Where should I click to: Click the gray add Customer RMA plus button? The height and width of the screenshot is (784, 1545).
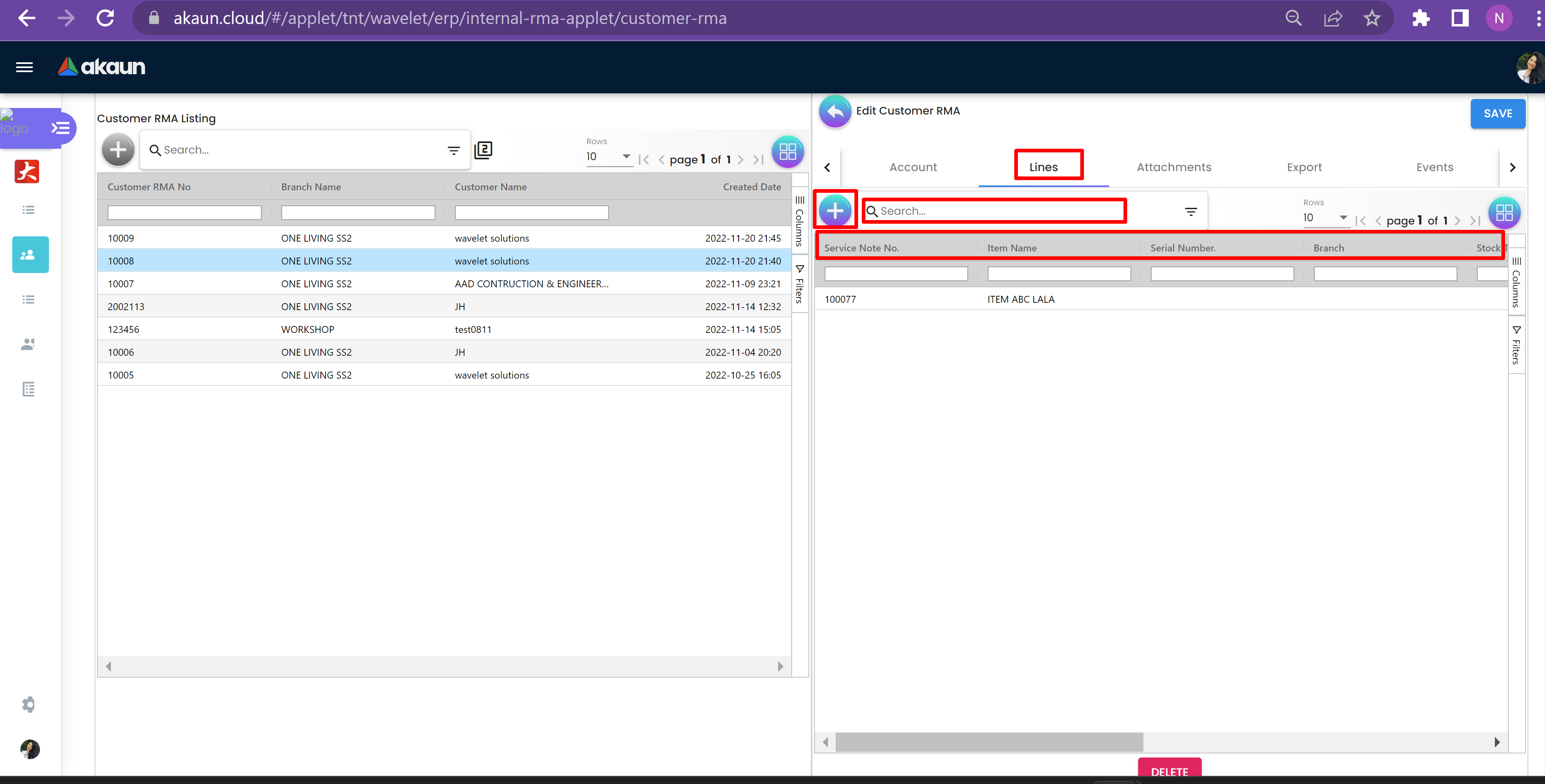[x=118, y=150]
